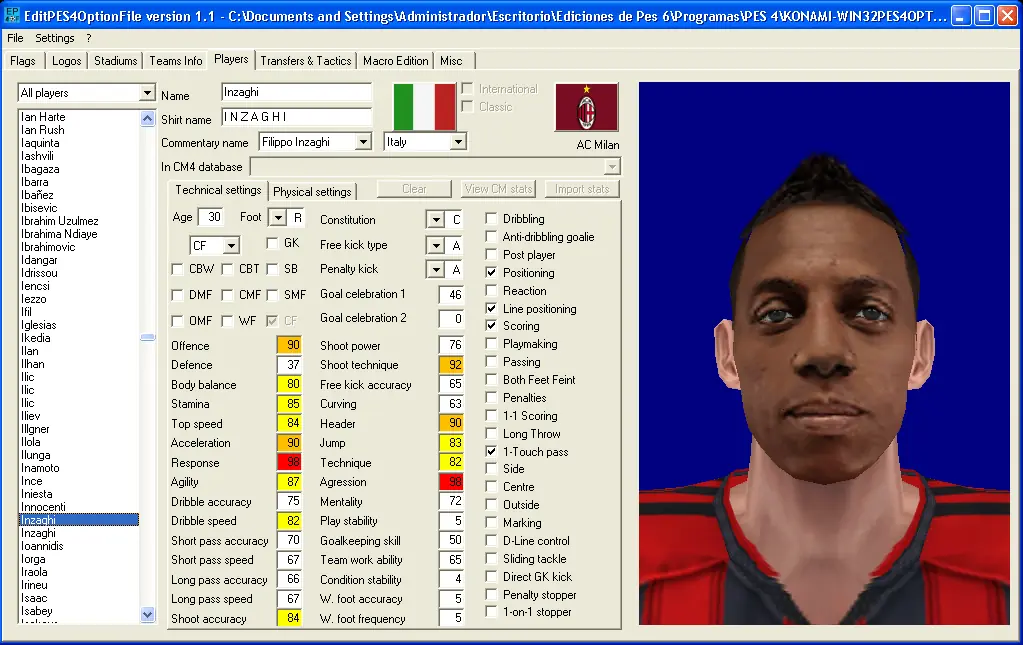Open the Penalty kick dropdown
This screenshot has width=1023, height=645.
point(435,269)
